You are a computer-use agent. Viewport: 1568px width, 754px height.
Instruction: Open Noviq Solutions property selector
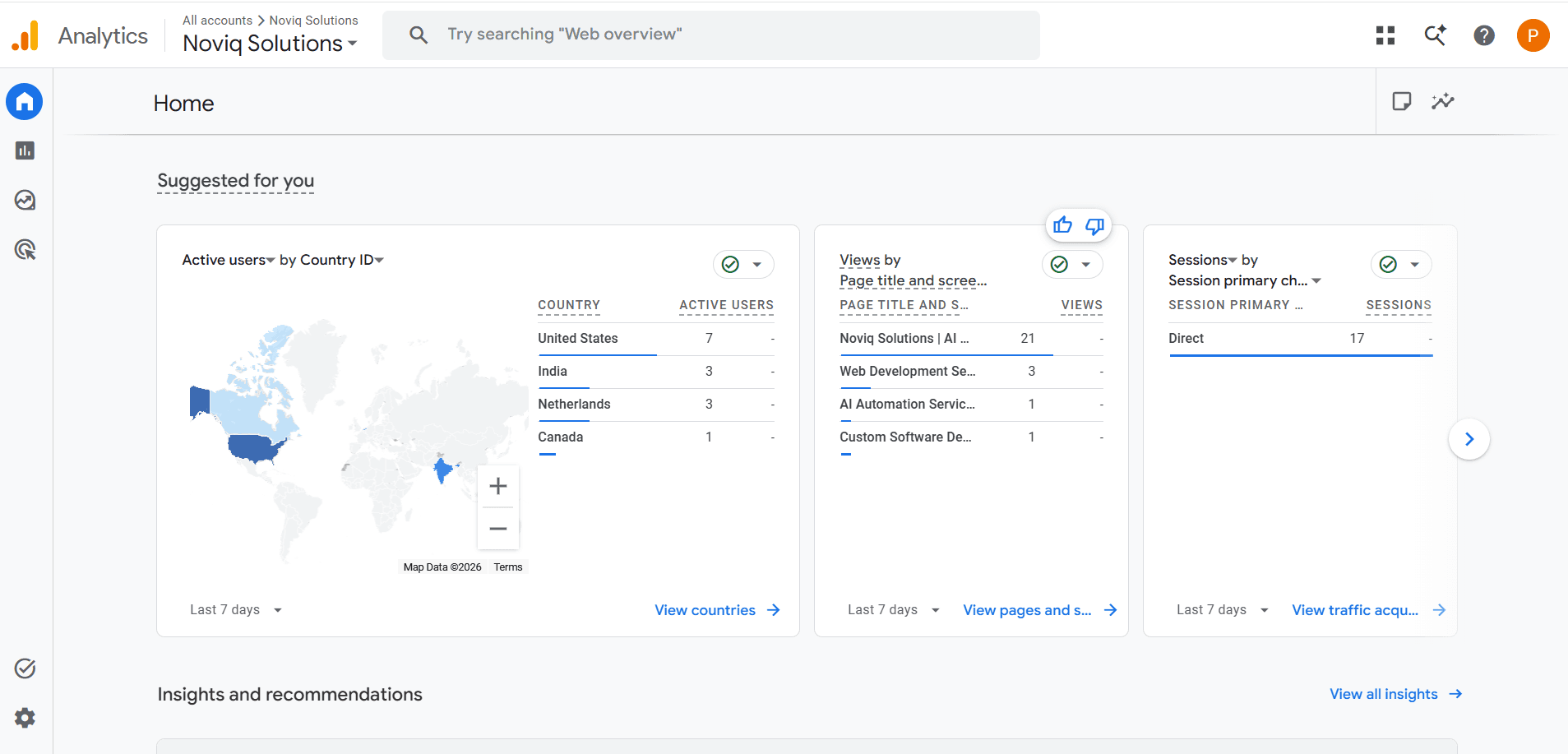click(x=270, y=44)
